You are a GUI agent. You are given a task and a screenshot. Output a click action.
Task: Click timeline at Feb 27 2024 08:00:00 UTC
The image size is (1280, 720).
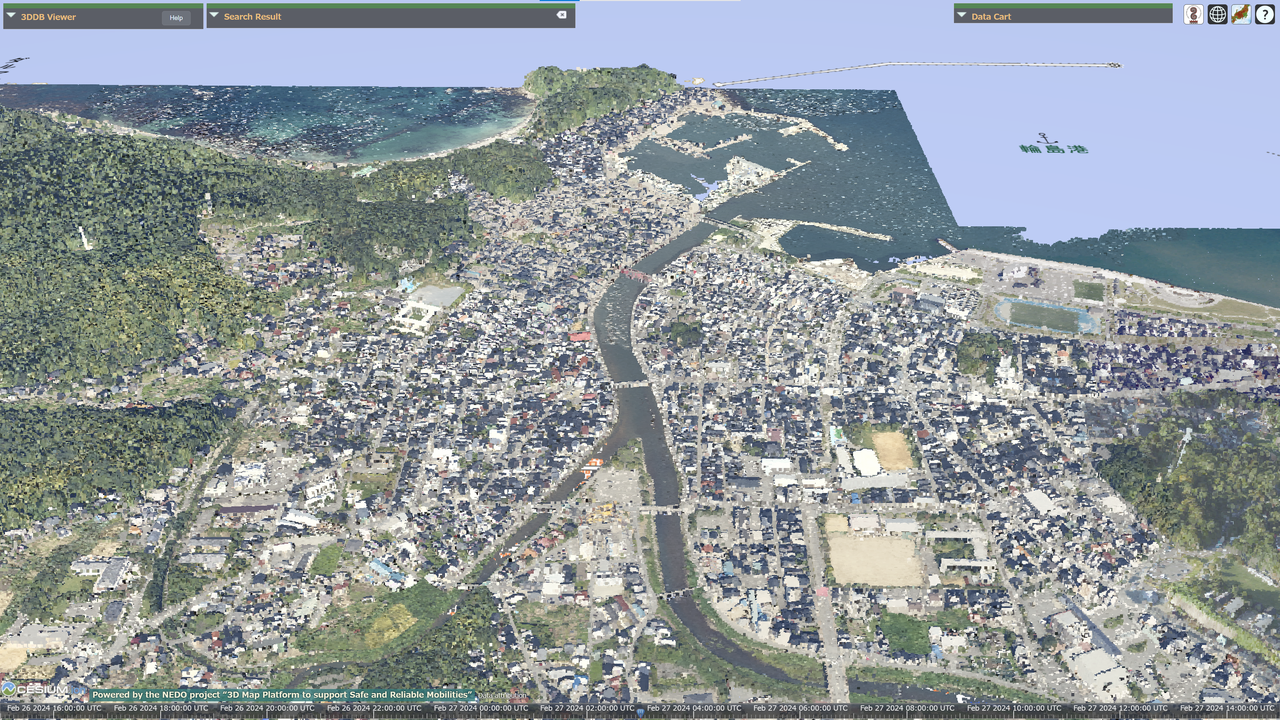tap(907, 708)
